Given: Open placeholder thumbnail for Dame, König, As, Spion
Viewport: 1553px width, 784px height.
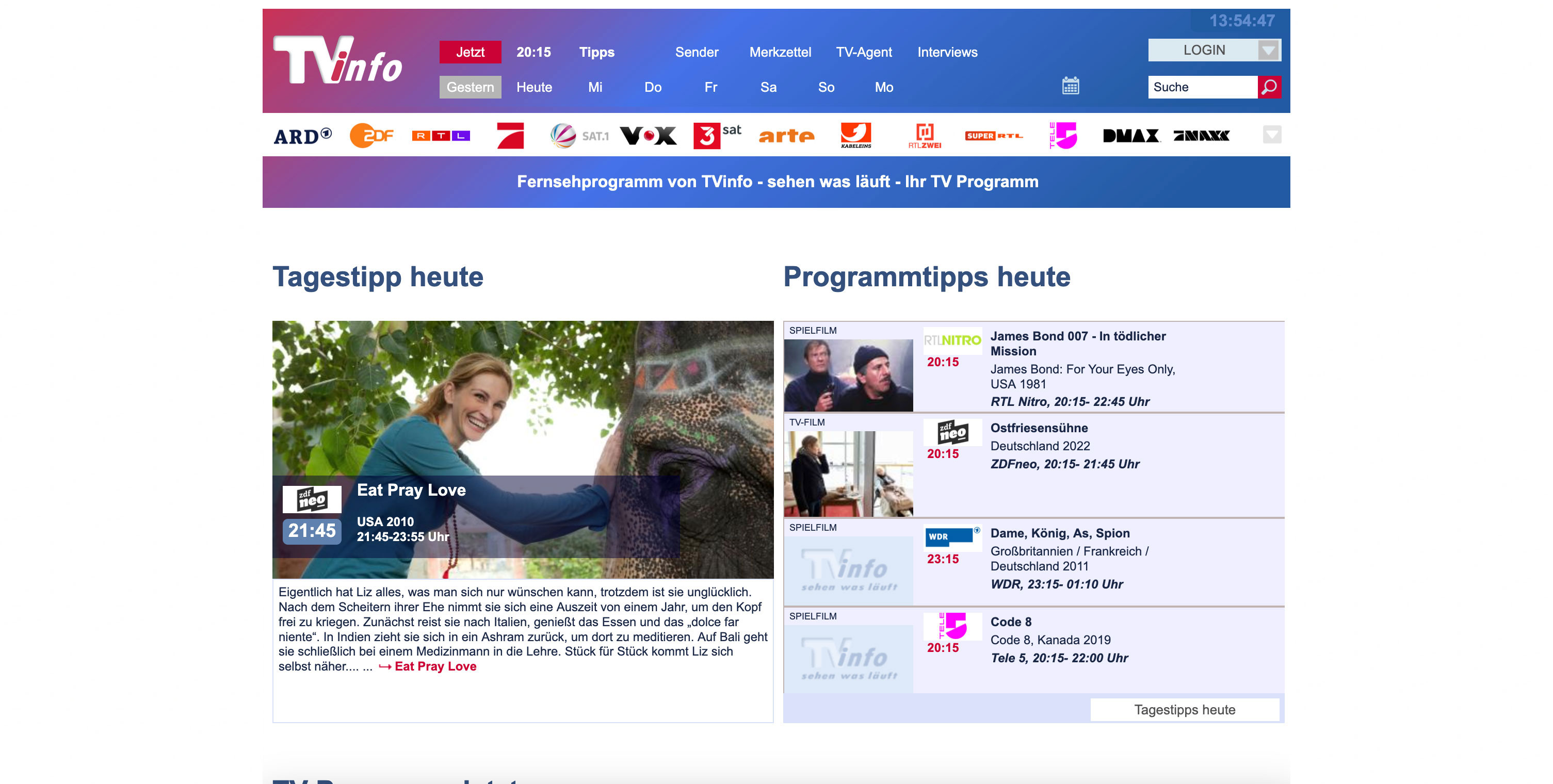Looking at the screenshot, I should [848, 570].
